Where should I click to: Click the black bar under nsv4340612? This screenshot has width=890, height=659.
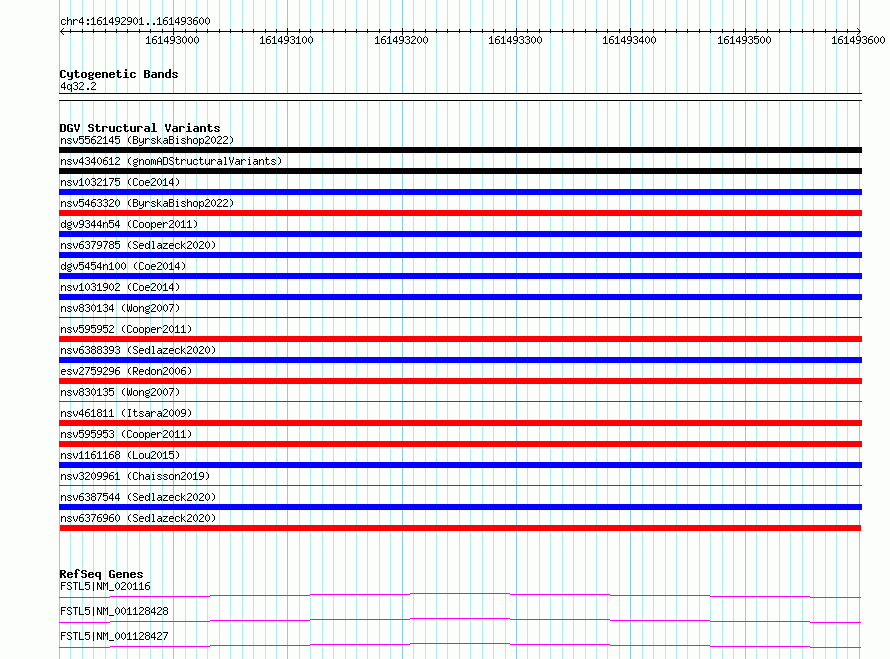[x=460, y=171]
